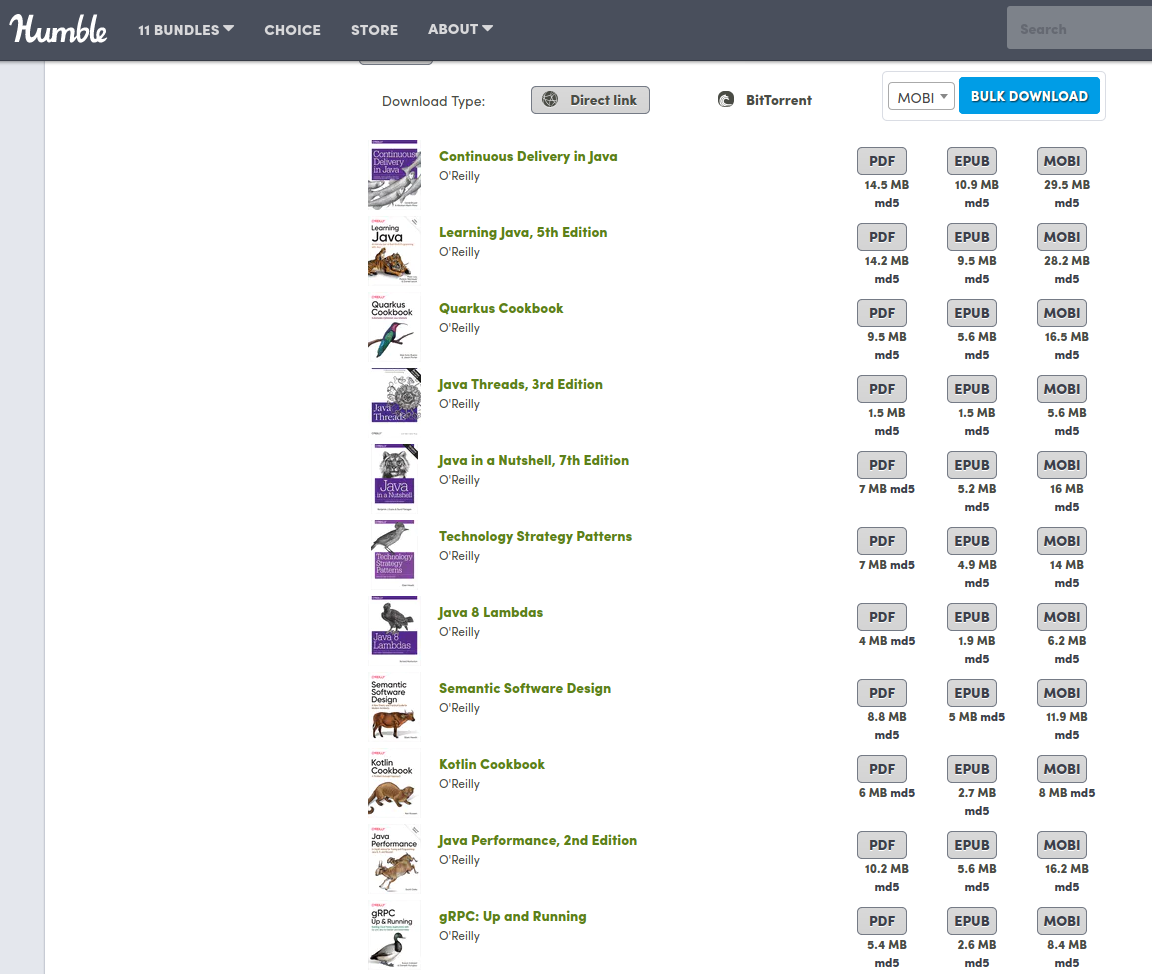Download gRPC Up and Running MOBI

[x=1062, y=921]
